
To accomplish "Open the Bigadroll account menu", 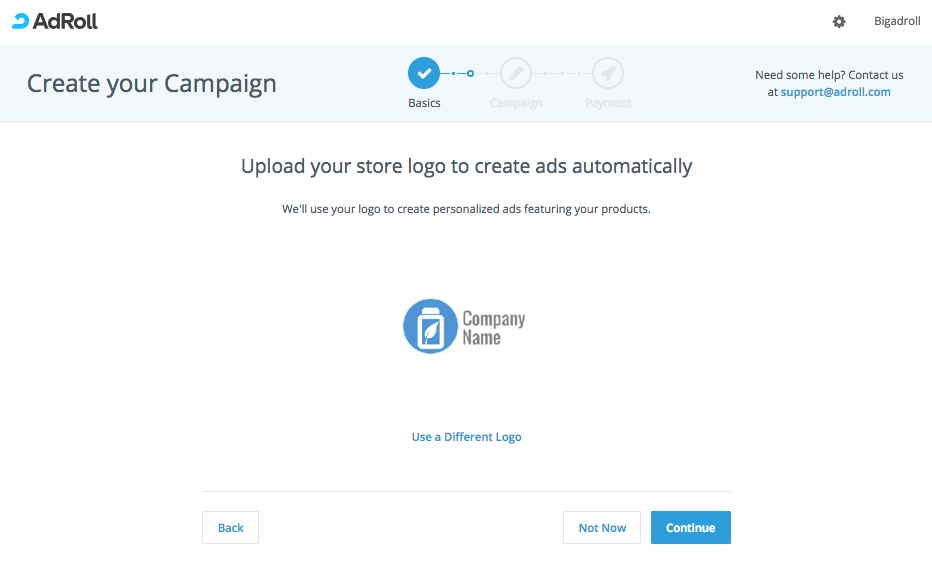I will point(897,22).
